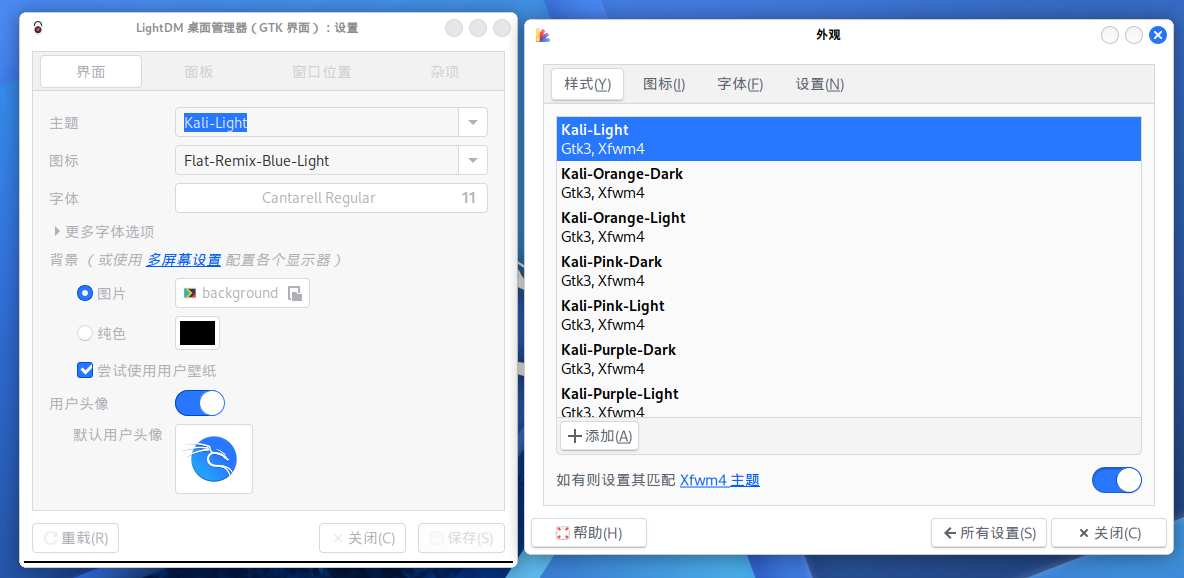Viewport: 1184px width, 578px height.
Task: Click the LightDM lock icon in the title bar
Action: 38,29
